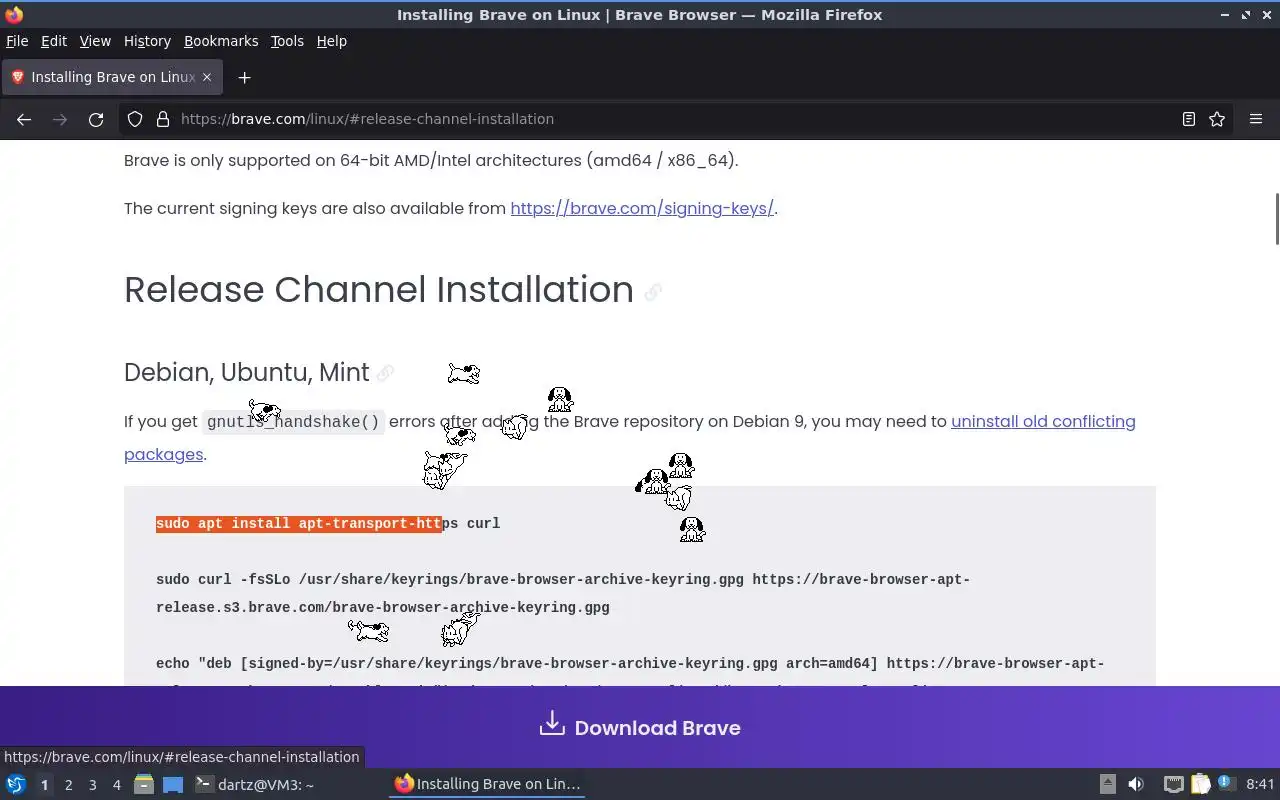Open the Tools menu
The image size is (1280, 800).
coord(287,41)
